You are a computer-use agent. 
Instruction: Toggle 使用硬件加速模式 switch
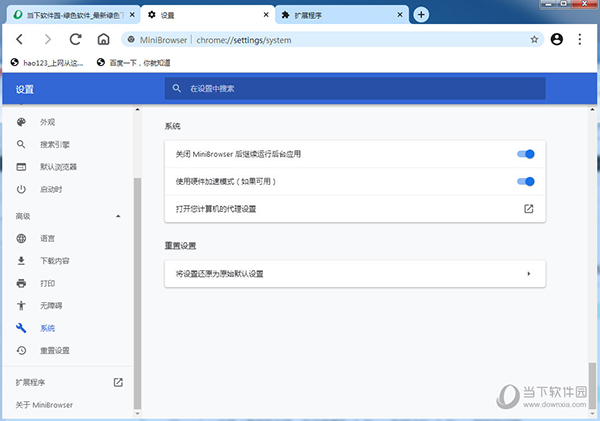coord(526,181)
